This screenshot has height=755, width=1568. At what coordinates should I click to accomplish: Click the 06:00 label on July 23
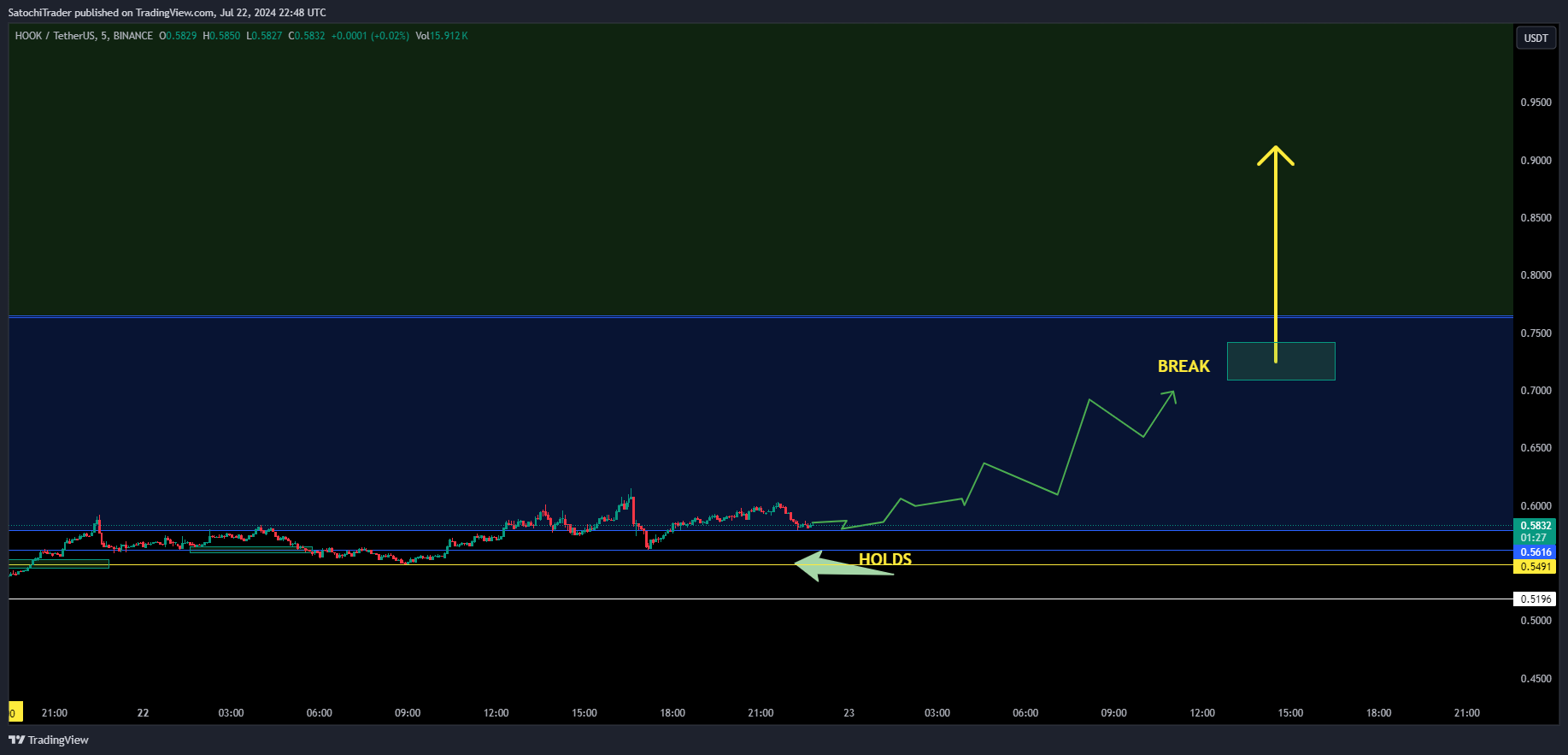point(1025,713)
